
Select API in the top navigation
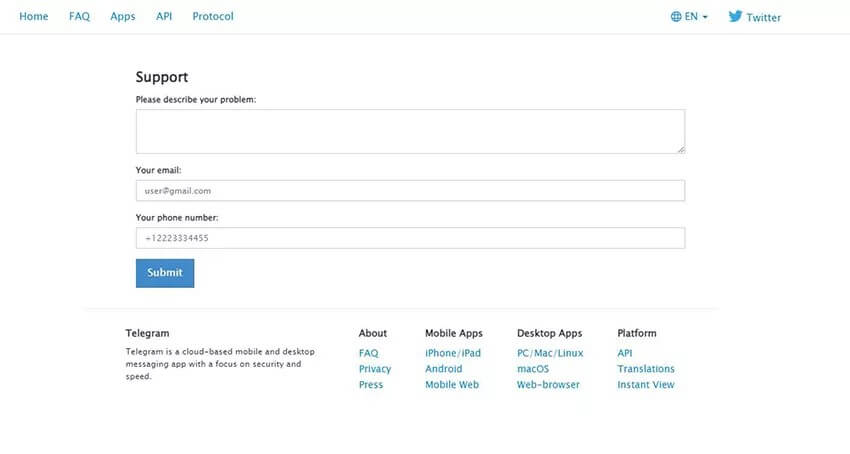pyautogui.click(x=164, y=17)
